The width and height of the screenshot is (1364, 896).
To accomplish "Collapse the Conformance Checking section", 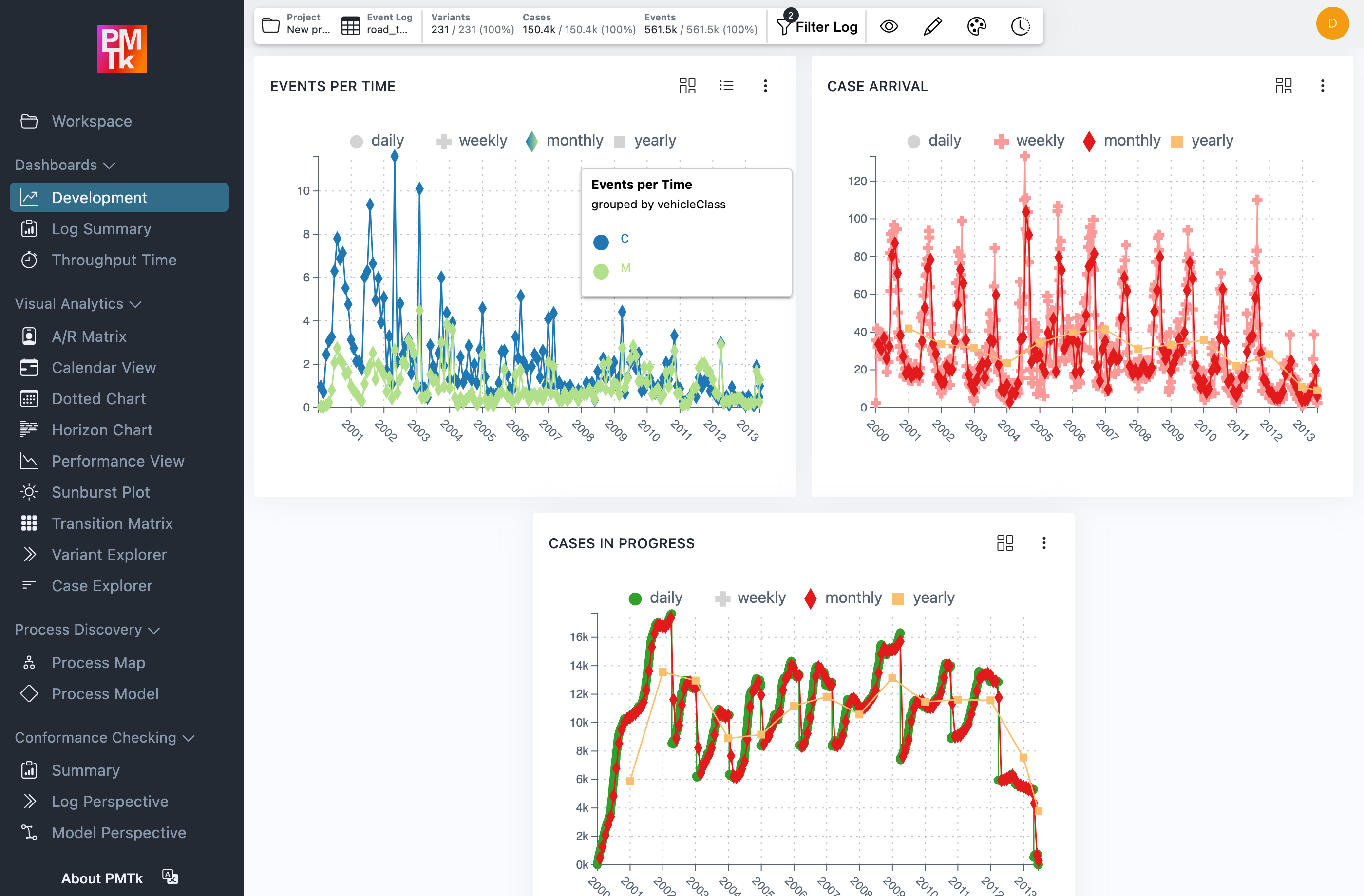I will click(189, 738).
